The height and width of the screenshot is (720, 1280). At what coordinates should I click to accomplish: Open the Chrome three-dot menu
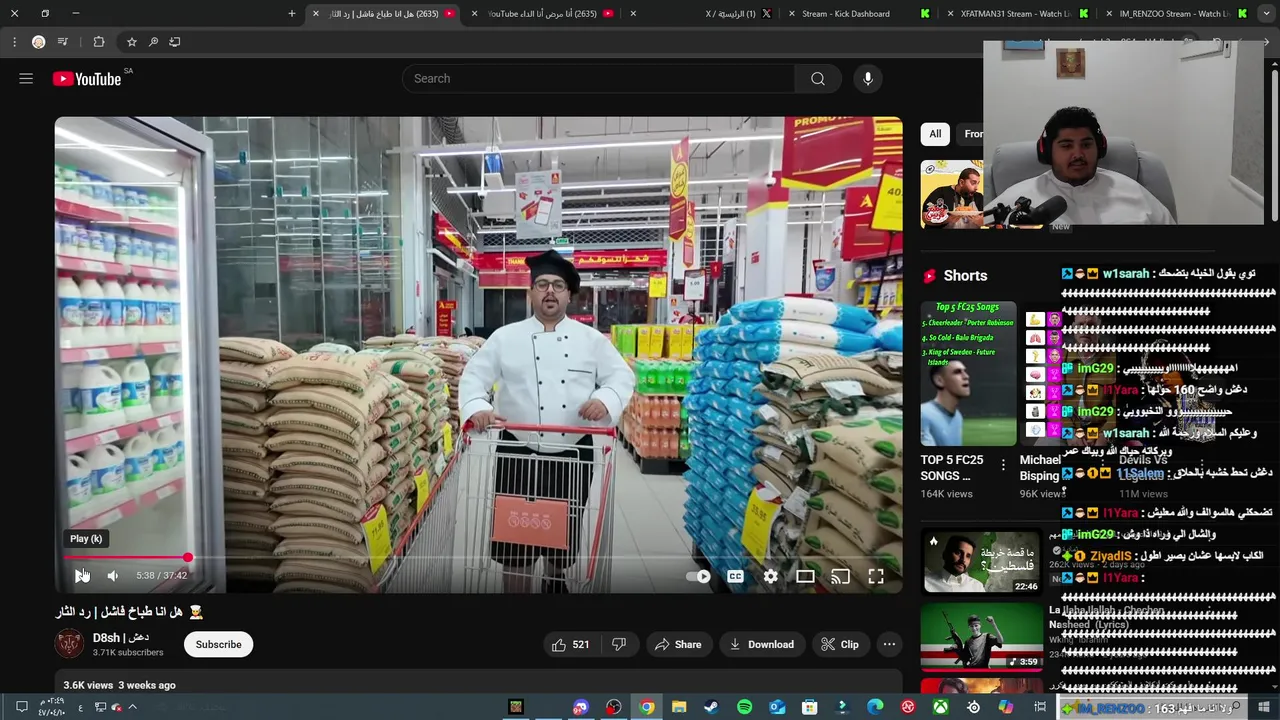(x=14, y=42)
